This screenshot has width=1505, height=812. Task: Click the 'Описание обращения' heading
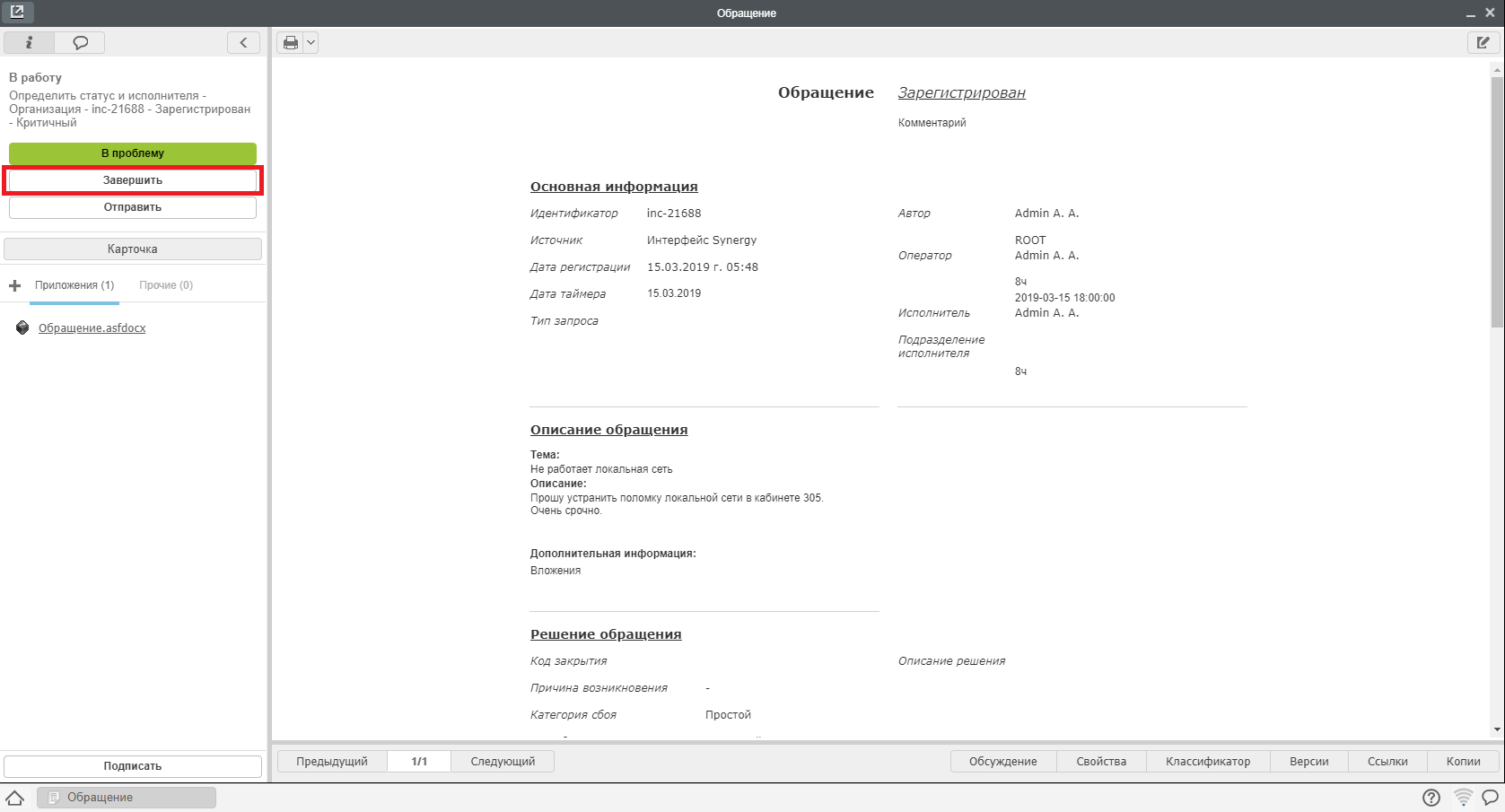tap(609, 430)
